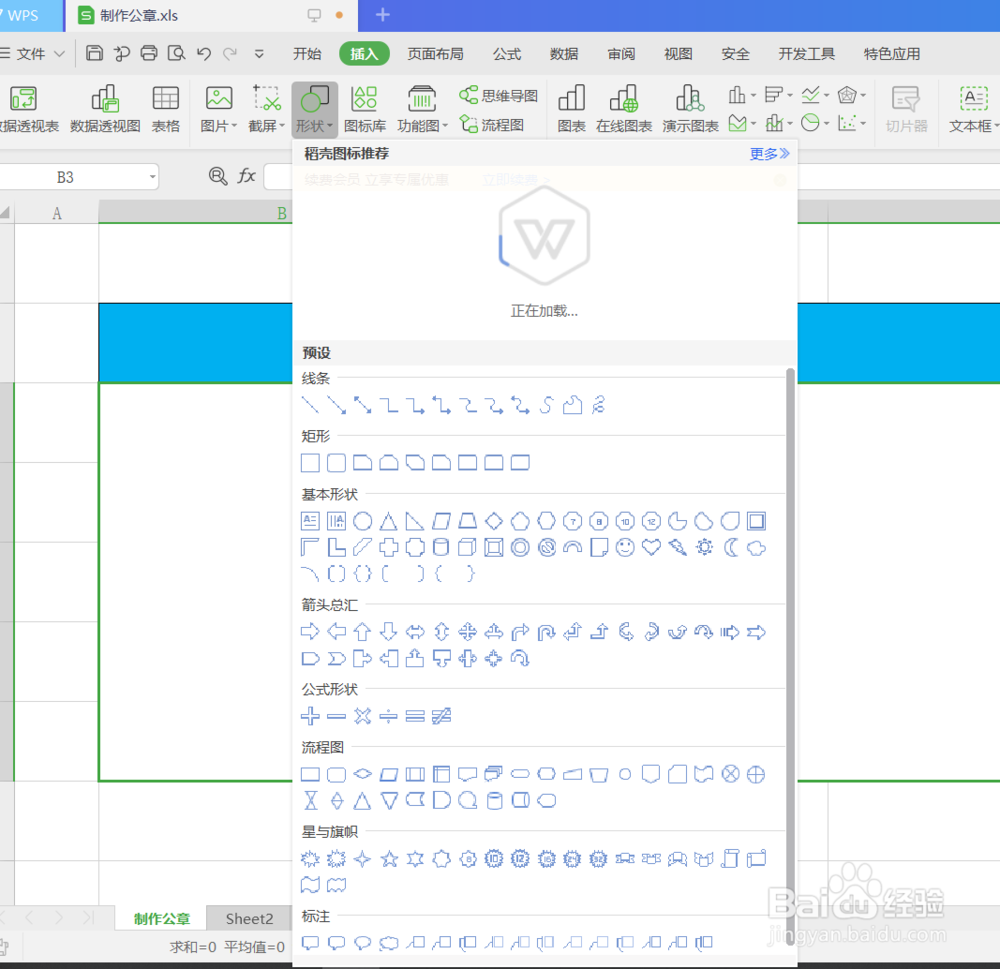Create a mind map via 思维导图 icon

[499, 95]
